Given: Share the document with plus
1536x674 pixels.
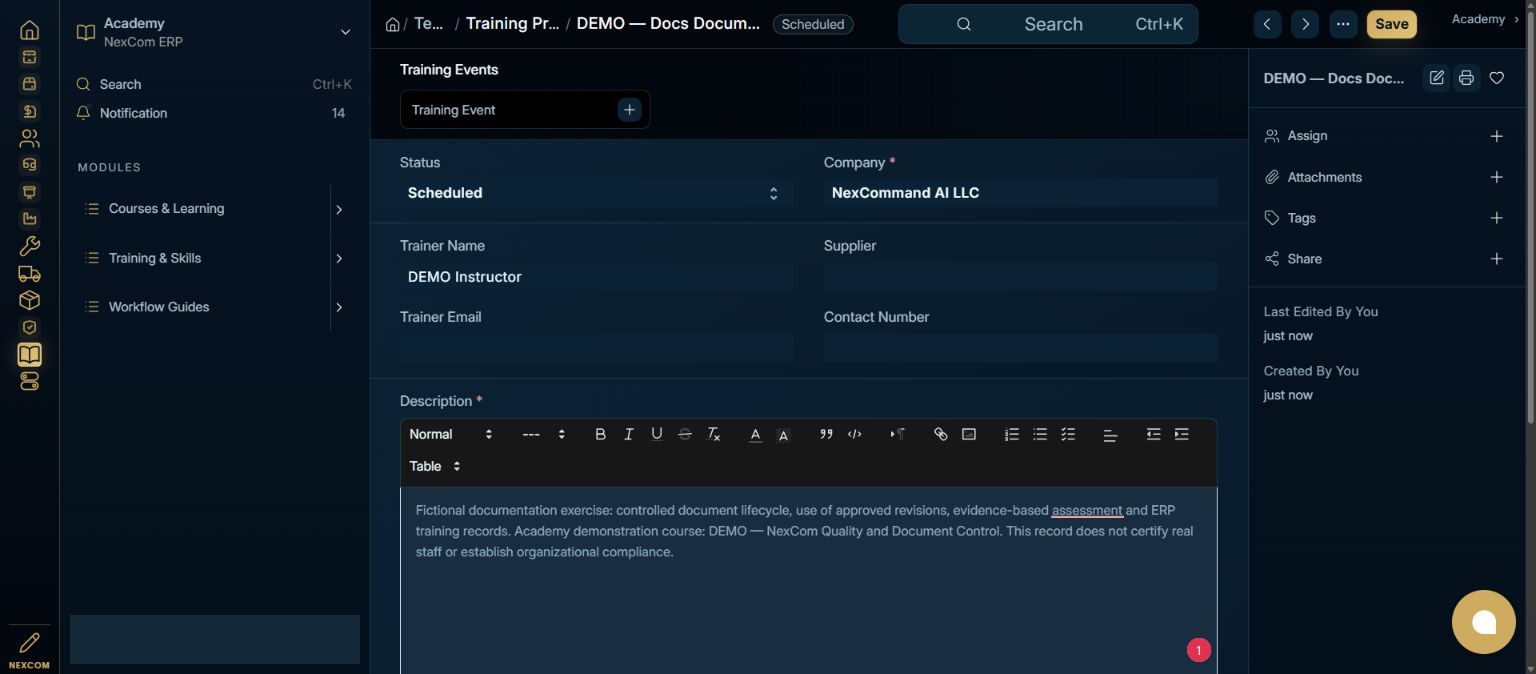Looking at the screenshot, I should pyautogui.click(x=1496, y=259).
